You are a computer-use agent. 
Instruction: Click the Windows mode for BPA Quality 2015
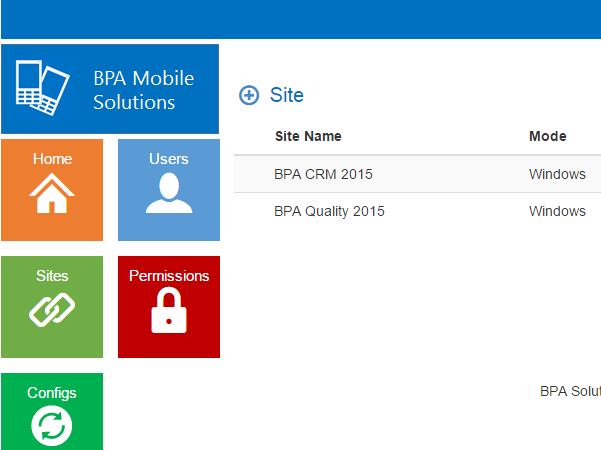click(557, 211)
